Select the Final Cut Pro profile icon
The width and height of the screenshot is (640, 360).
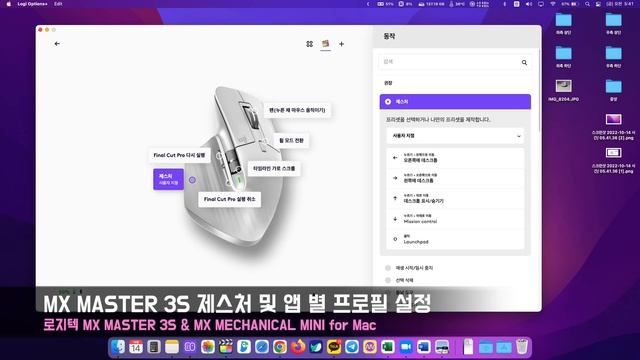point(325,43)
